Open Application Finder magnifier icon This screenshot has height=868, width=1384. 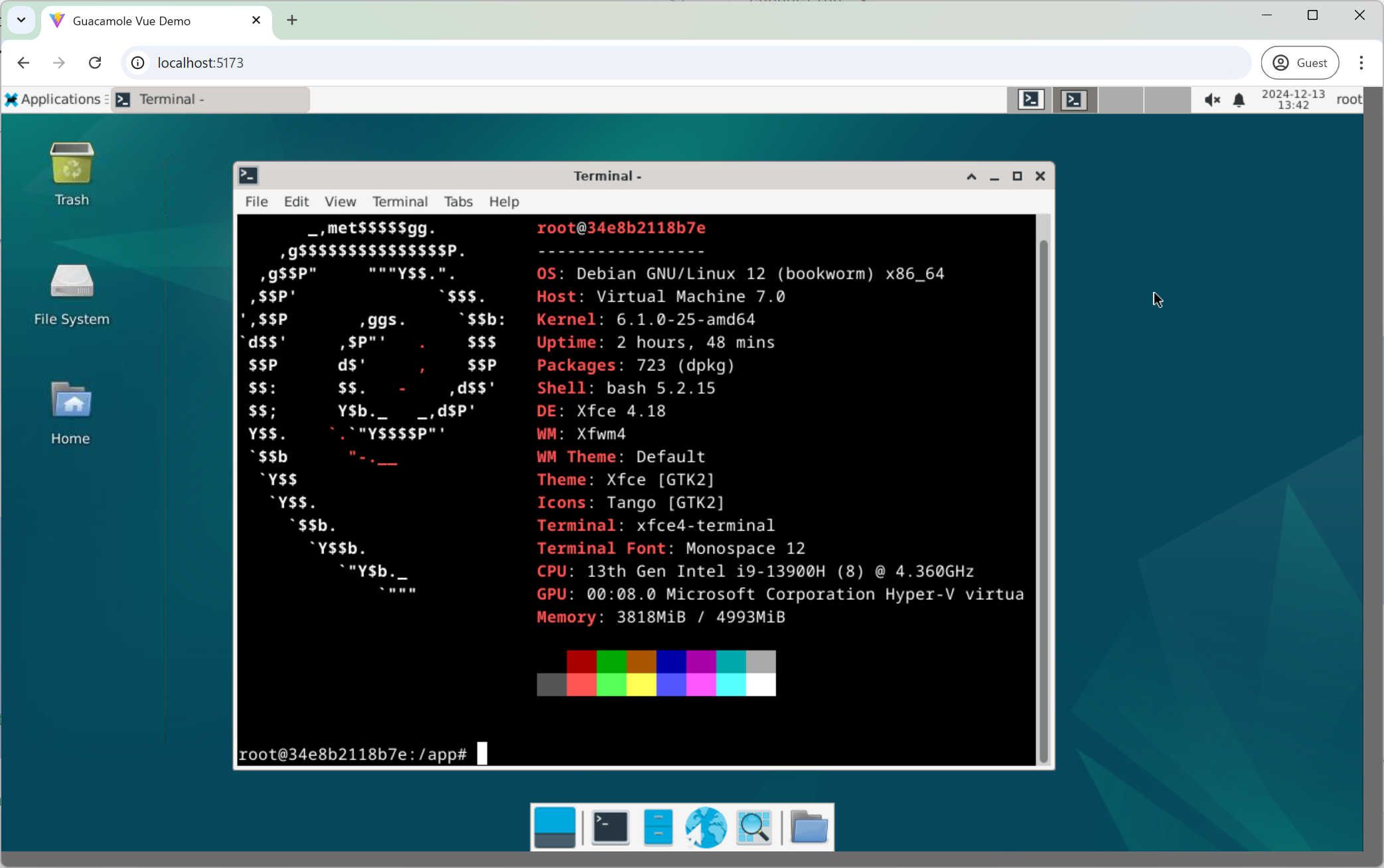coord(754,827)
